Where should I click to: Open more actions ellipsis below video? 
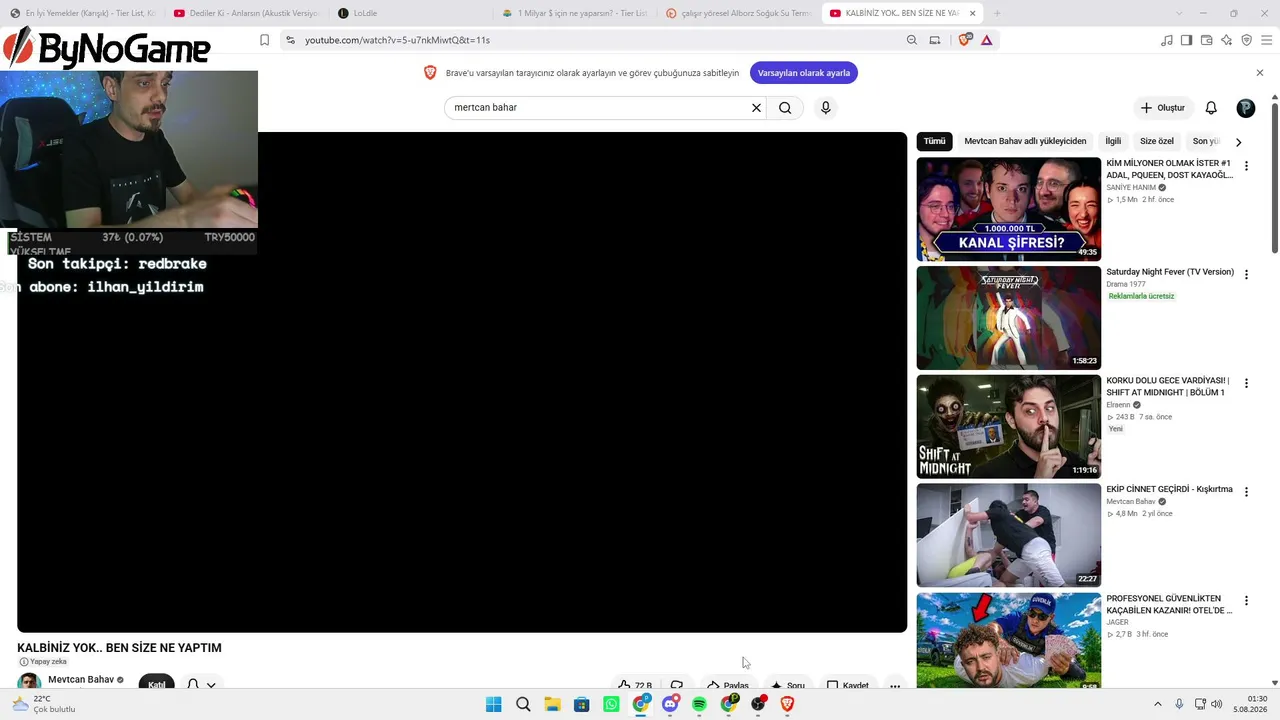coord(895,686)
